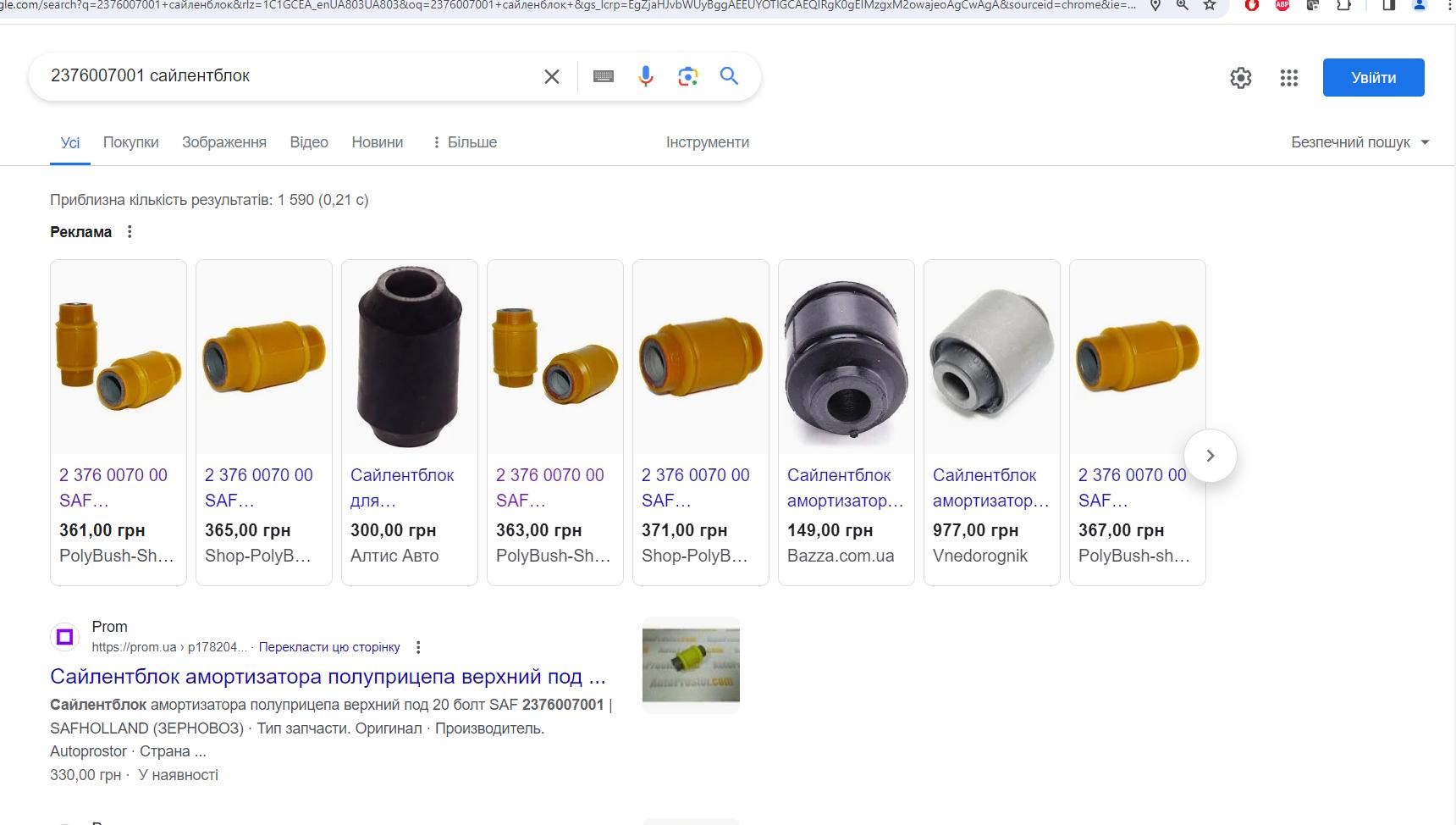
Task: Advance the shopping carousel with arrow
Action: point(1211,456)
